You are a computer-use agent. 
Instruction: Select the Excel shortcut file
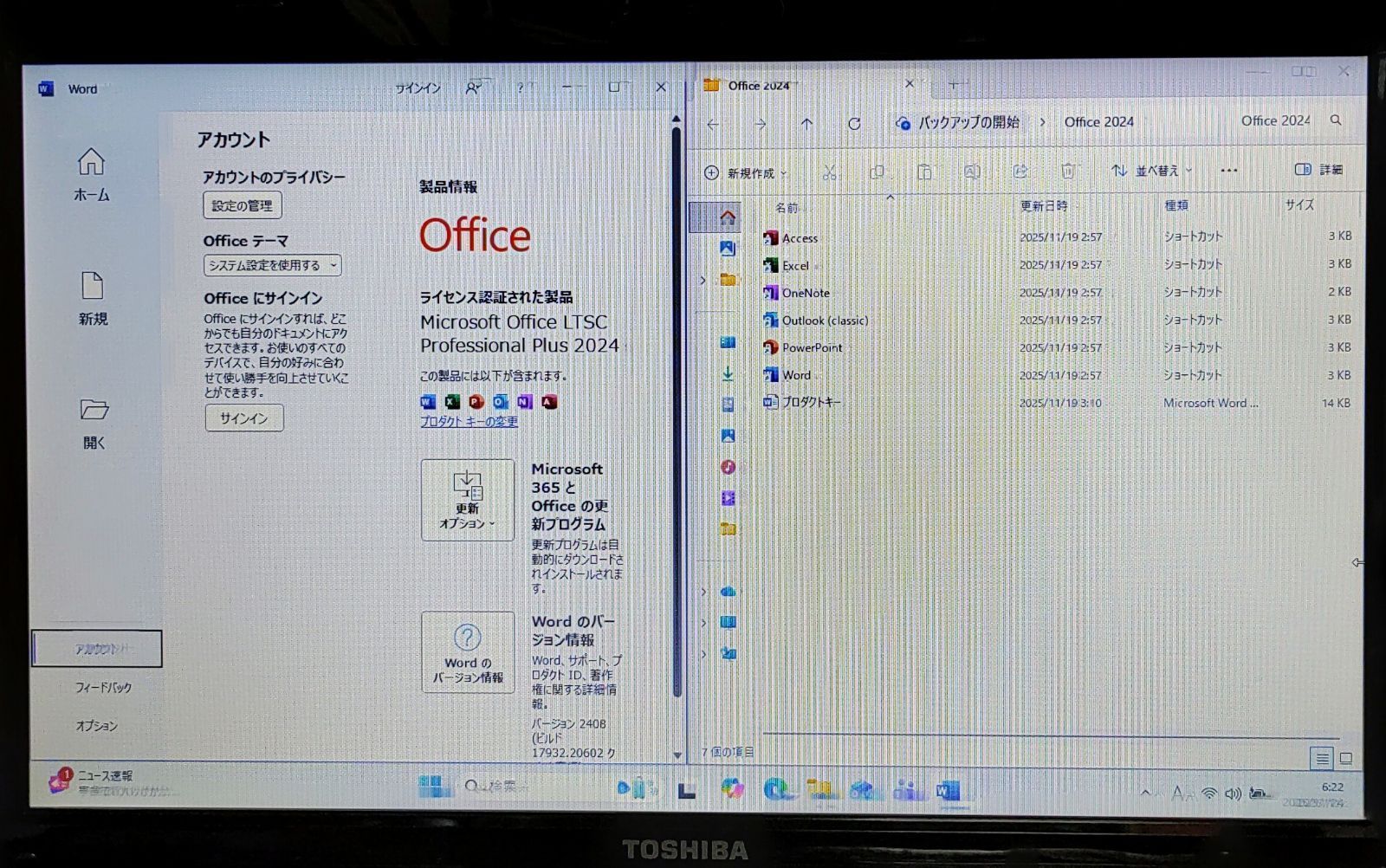(x=1057, y=265)
